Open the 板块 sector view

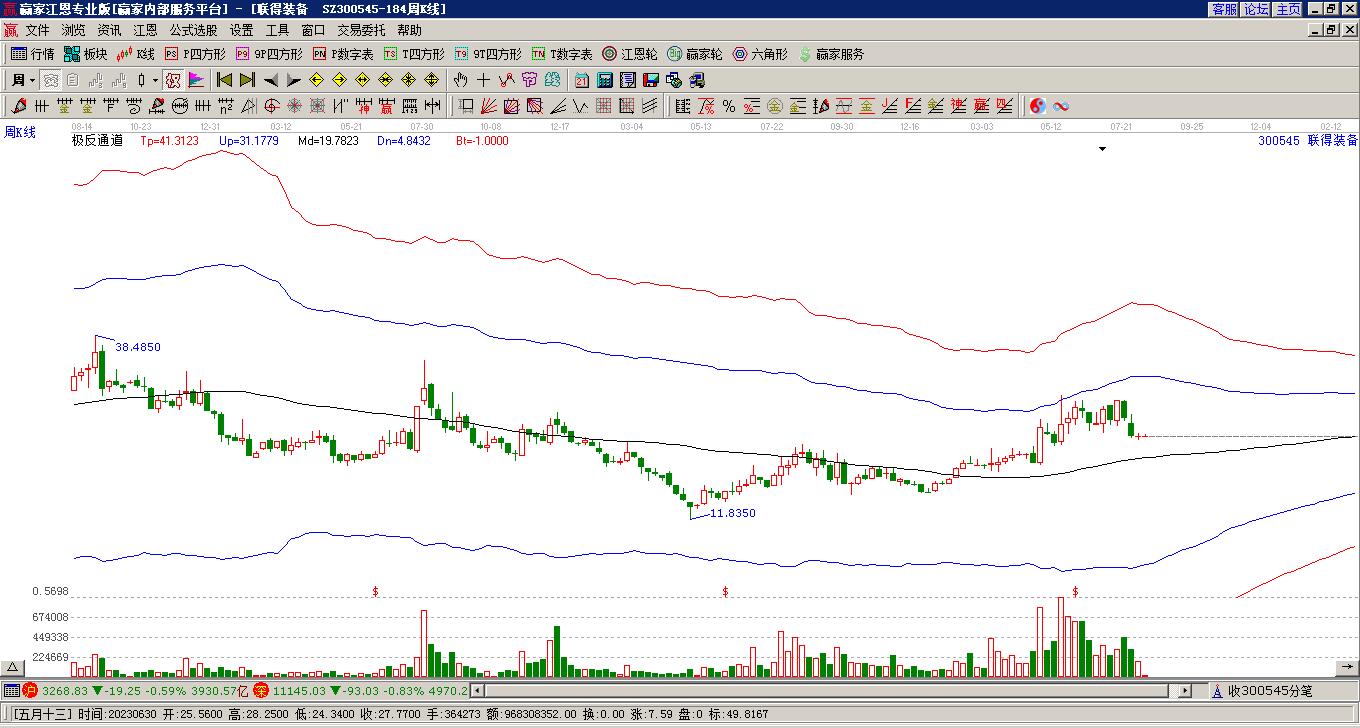click(x=85, y=54)
